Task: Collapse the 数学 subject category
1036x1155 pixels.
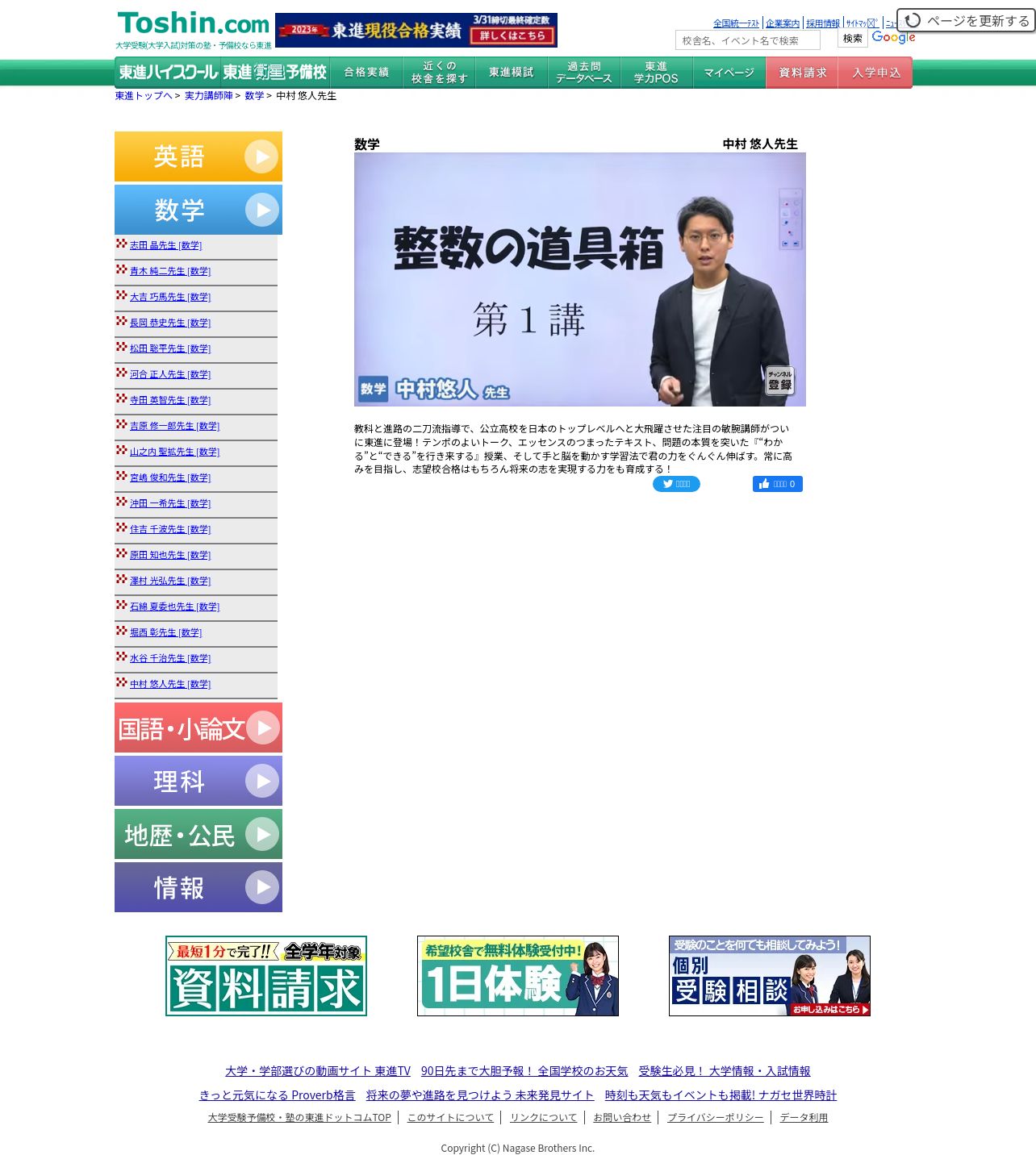Action: point(198,210)
